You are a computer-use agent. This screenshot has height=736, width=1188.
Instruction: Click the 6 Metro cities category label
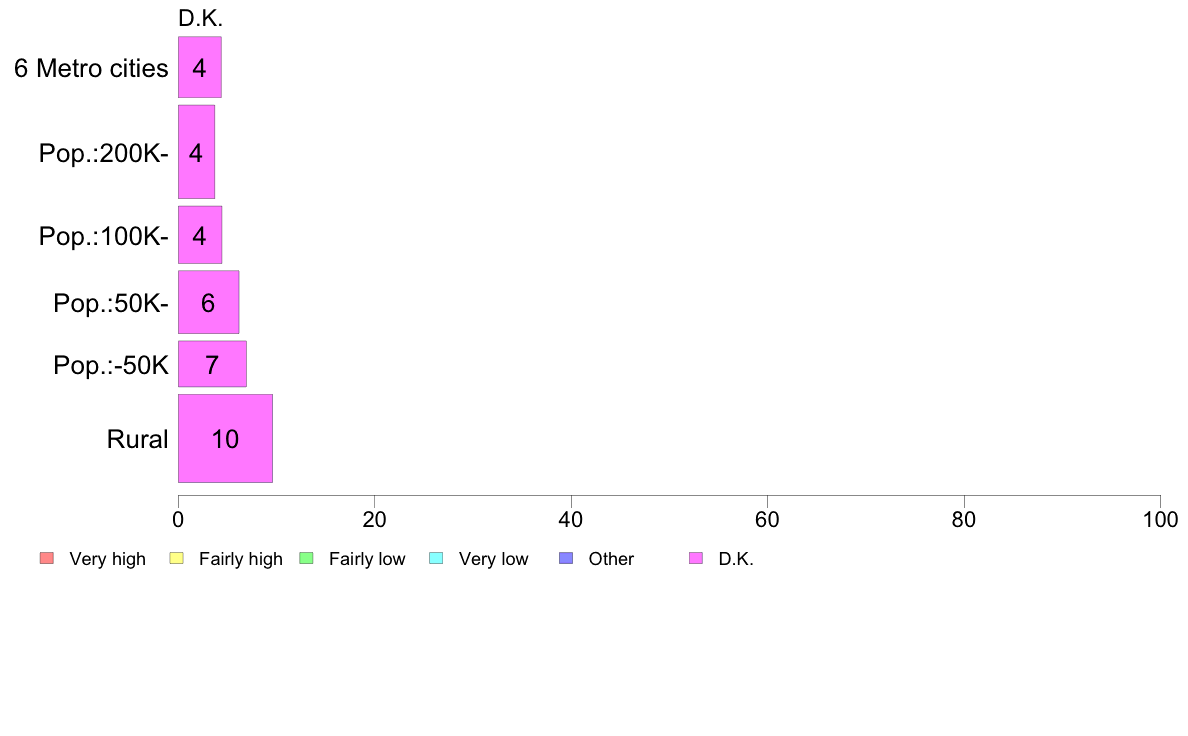tap(91, 68)
